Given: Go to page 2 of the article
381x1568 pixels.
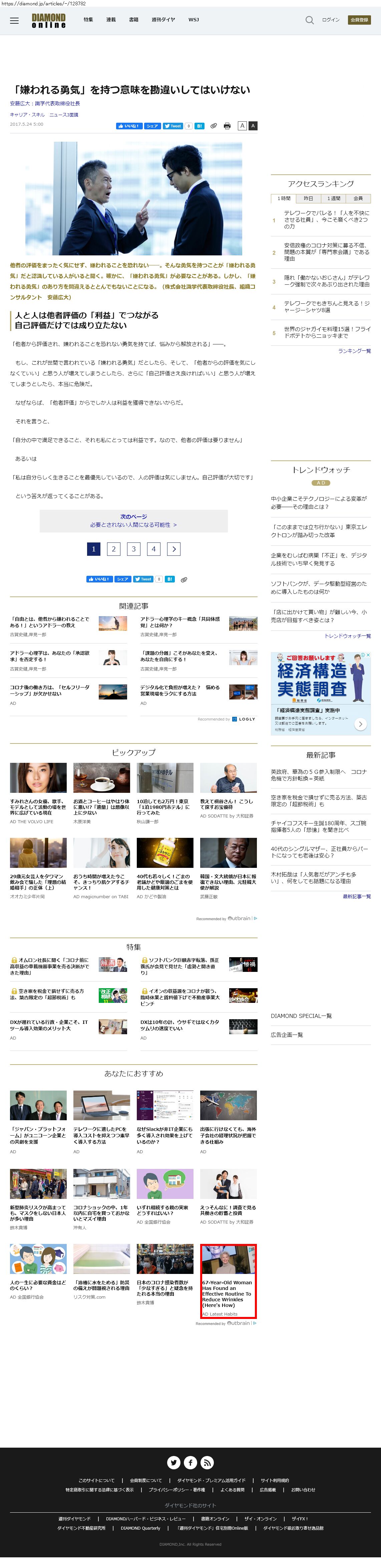Looking at the screenshot, I should coord(113,548).
